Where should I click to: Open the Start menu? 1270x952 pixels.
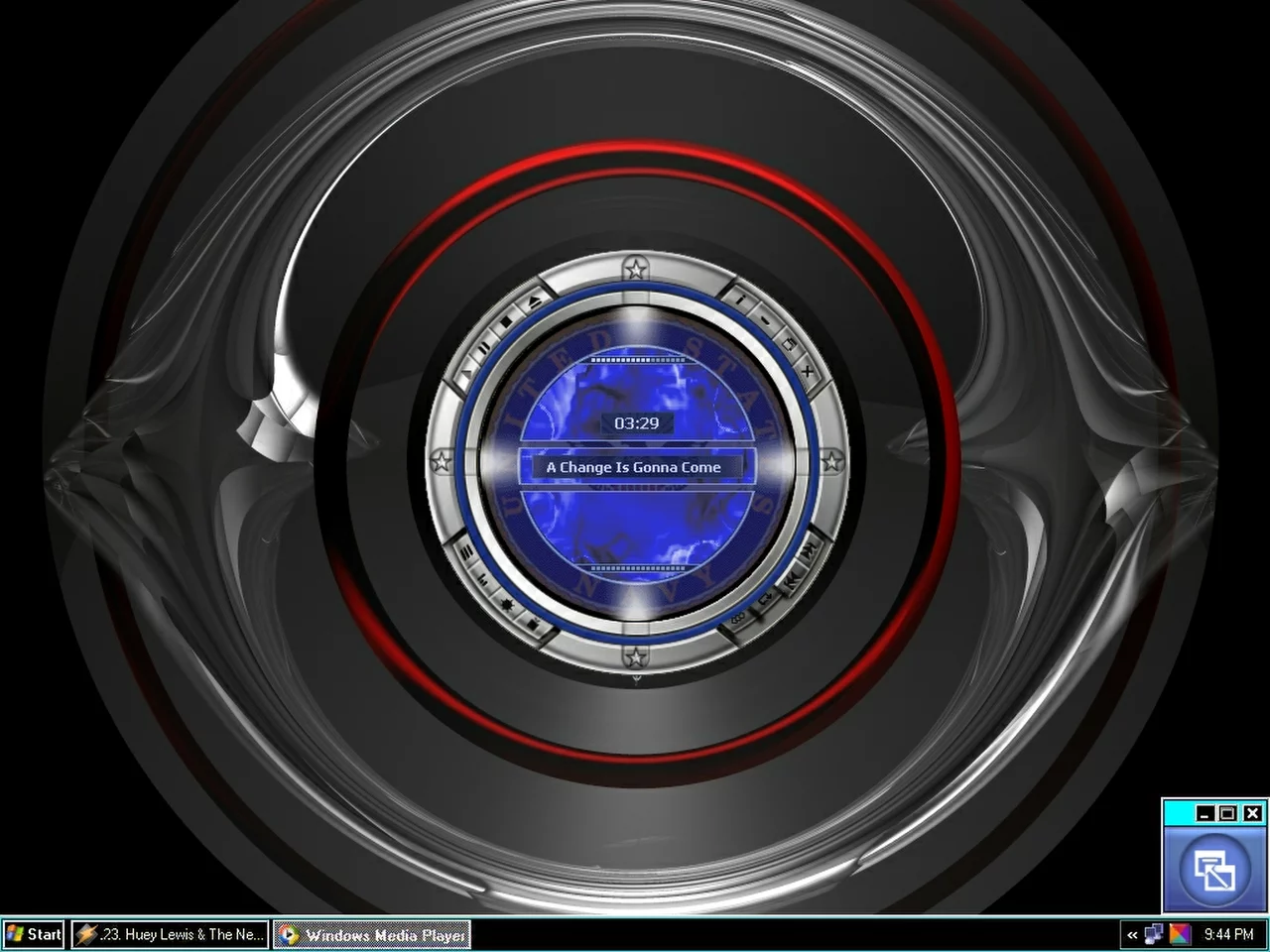pyautogui.click(x=34, y=934)
